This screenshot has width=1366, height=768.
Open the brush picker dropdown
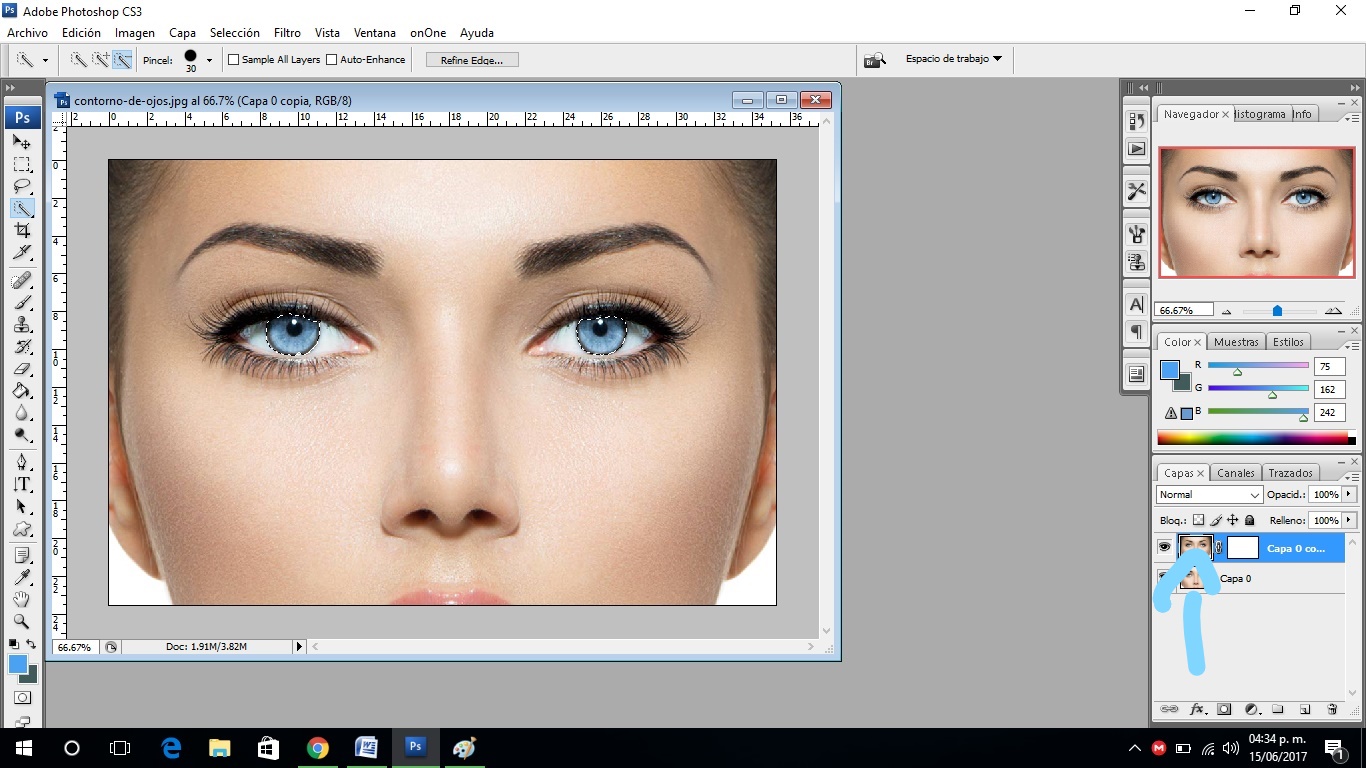(x=209, y=60)
